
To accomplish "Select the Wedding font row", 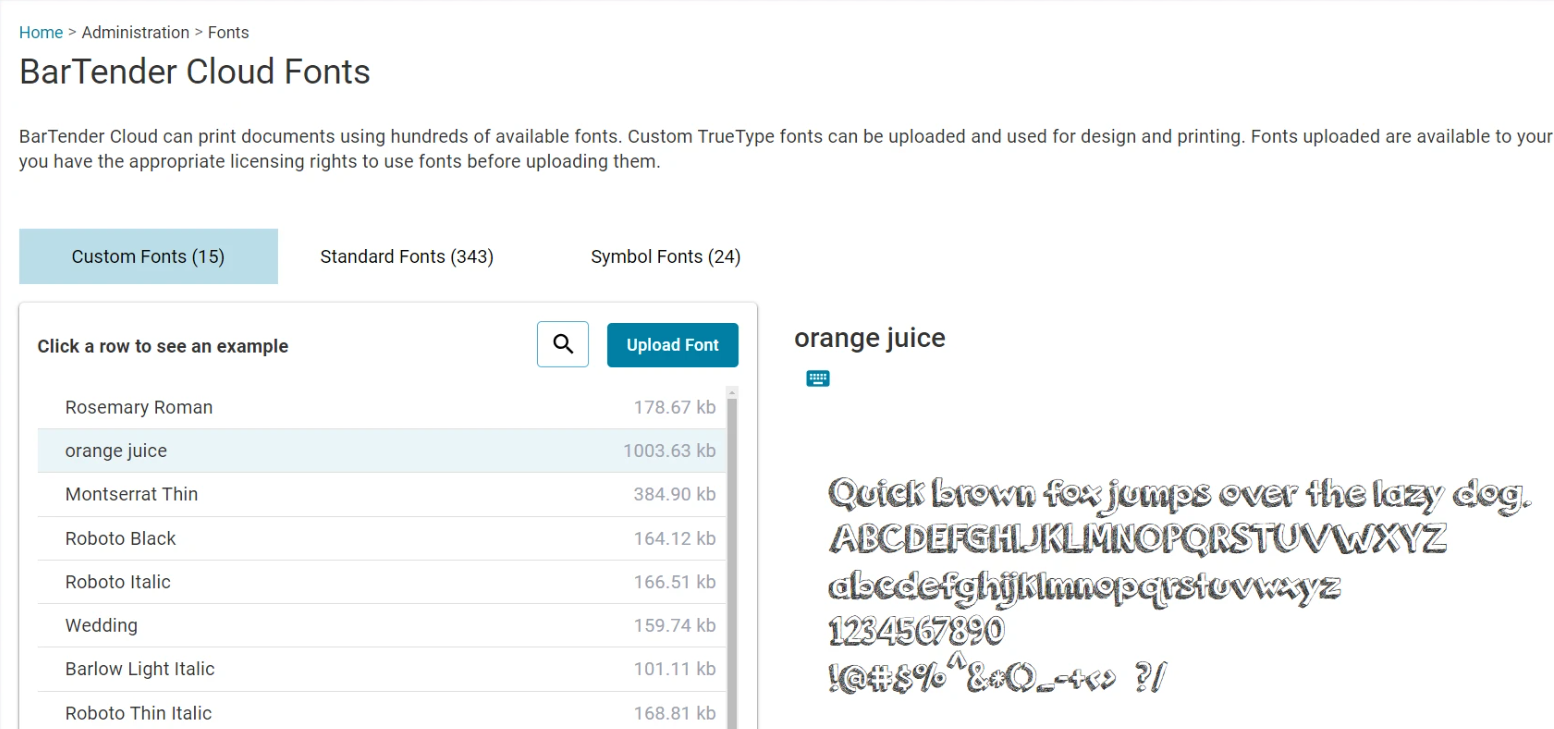I will tap(382, 625).
